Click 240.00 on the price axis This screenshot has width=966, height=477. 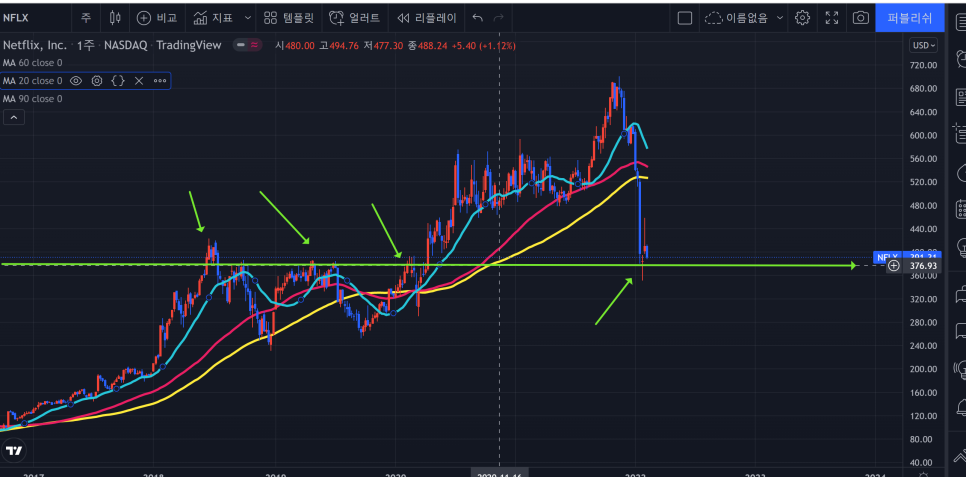click(x=923, y=346)
